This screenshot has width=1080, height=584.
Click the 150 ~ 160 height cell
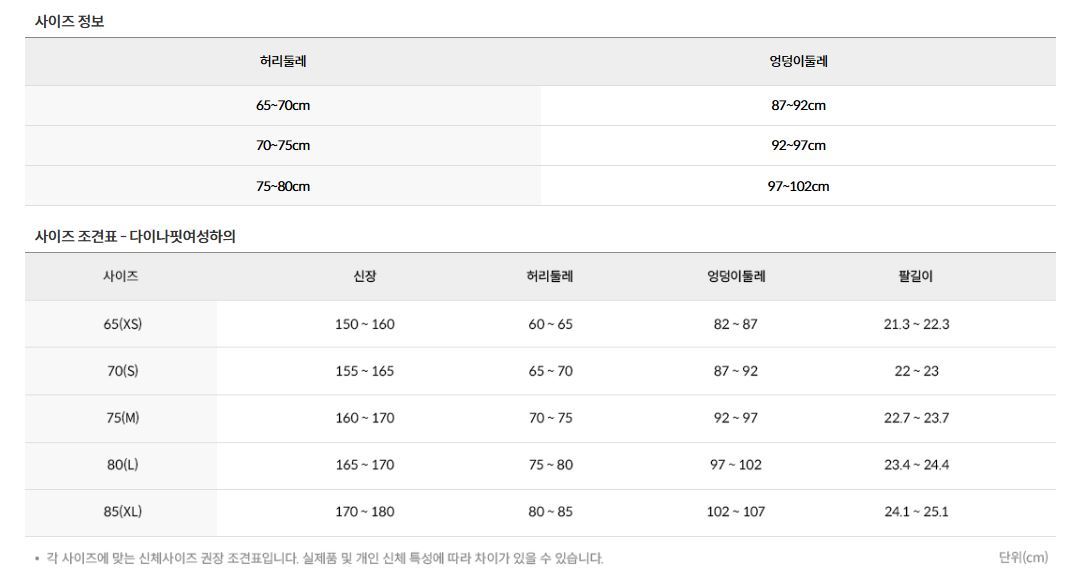pyautogui.click(x=365, y=324)
